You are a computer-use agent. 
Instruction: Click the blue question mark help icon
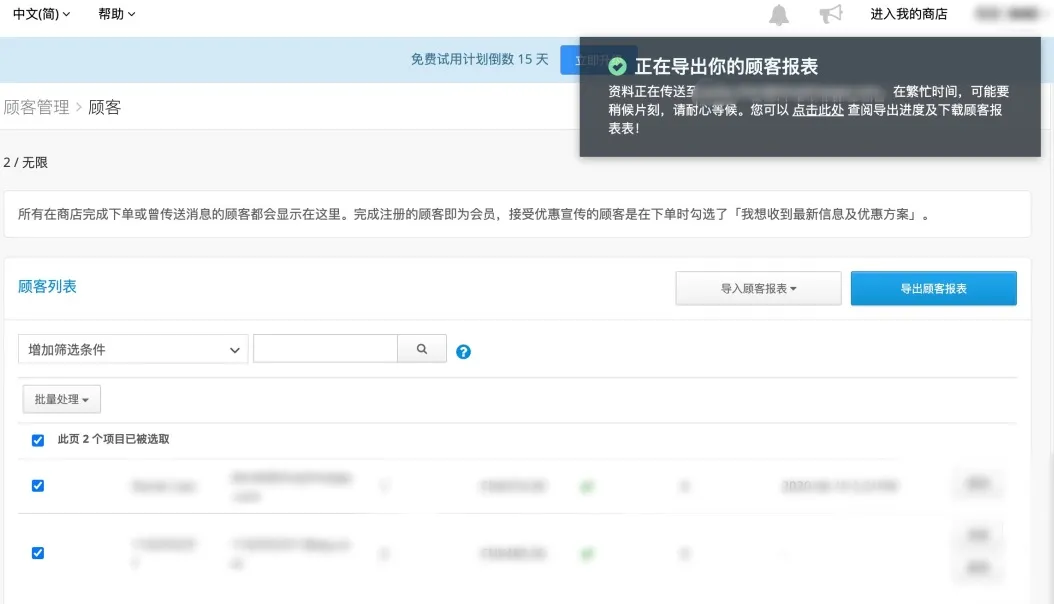coord(463,351)
